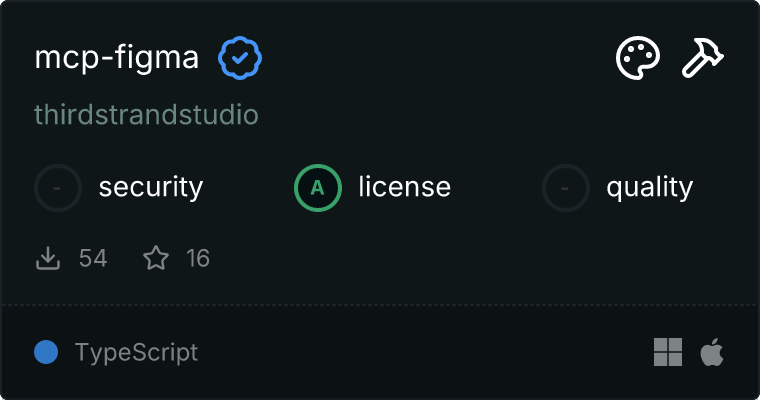The height and width of the screenshot is (400, 760).
Task: Click the card's empty footer area
Action: point(420,352)
